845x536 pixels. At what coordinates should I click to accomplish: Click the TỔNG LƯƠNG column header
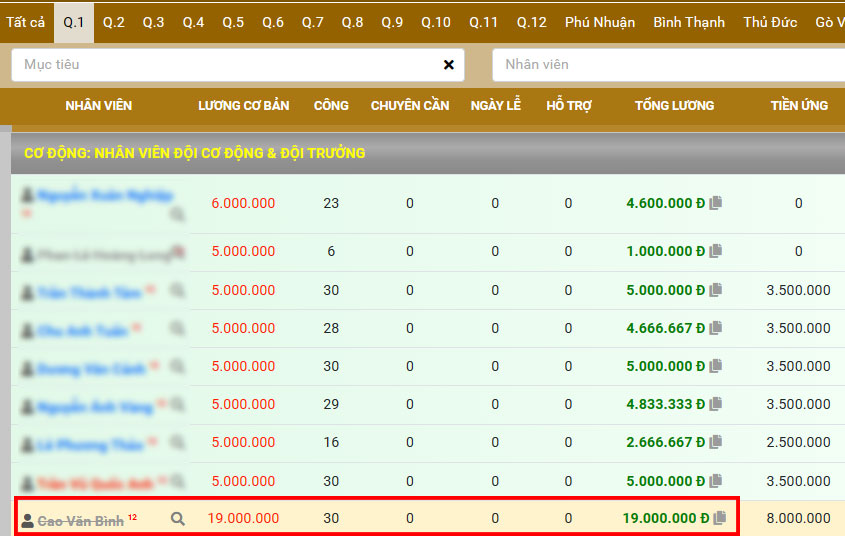tap(674, 106)
